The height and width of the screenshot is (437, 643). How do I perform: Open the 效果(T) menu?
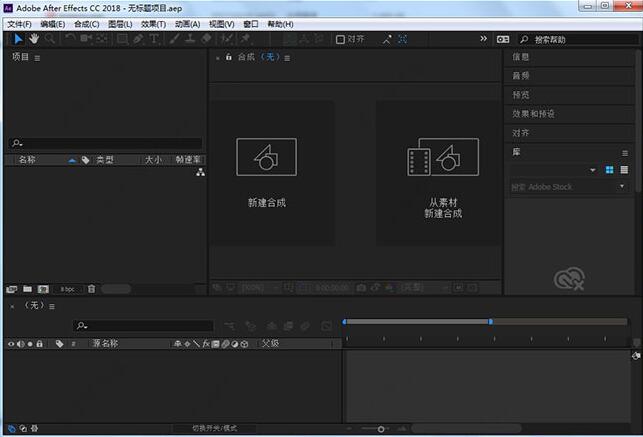point(153,23)
